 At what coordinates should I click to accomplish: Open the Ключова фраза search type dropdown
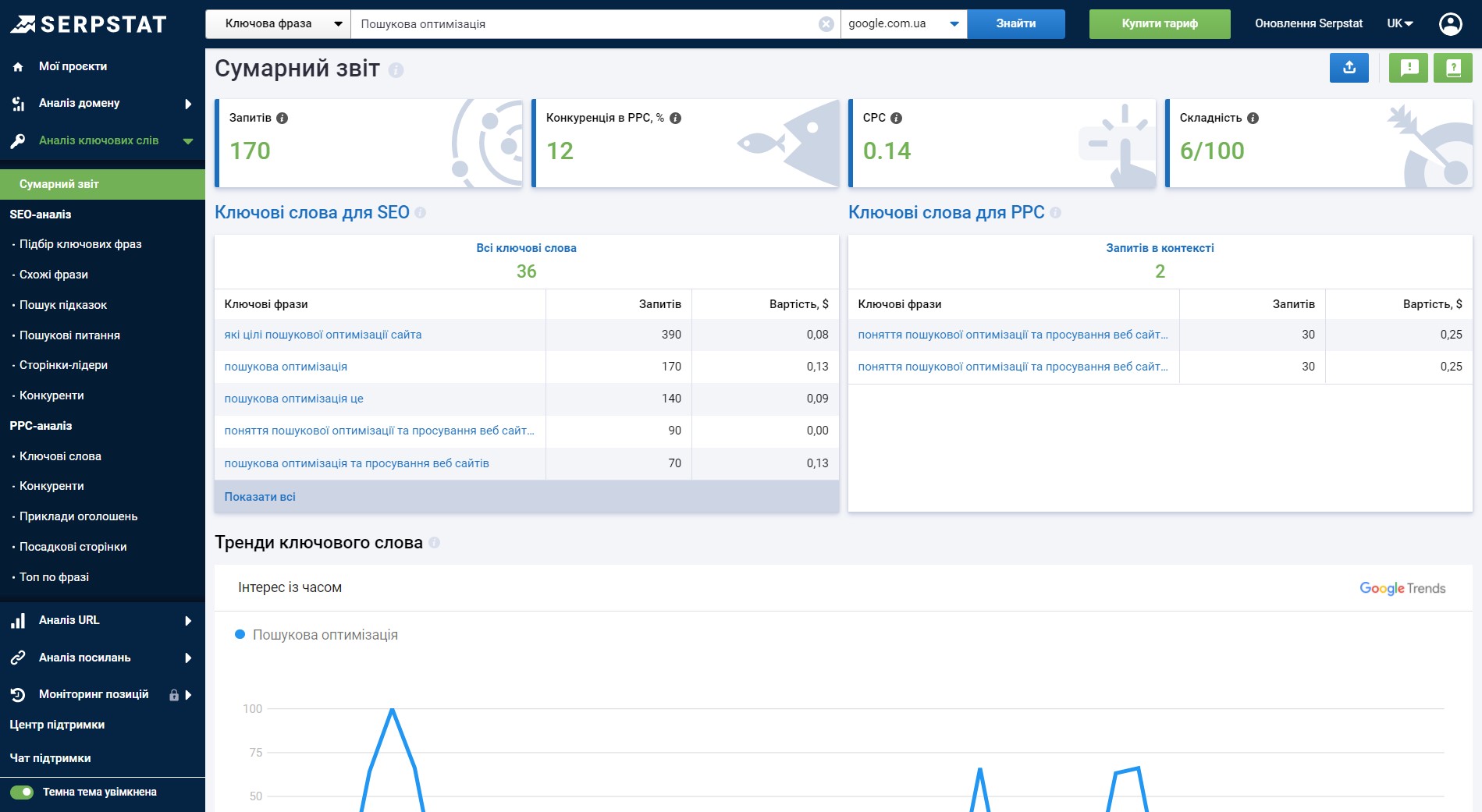[278, 24]
